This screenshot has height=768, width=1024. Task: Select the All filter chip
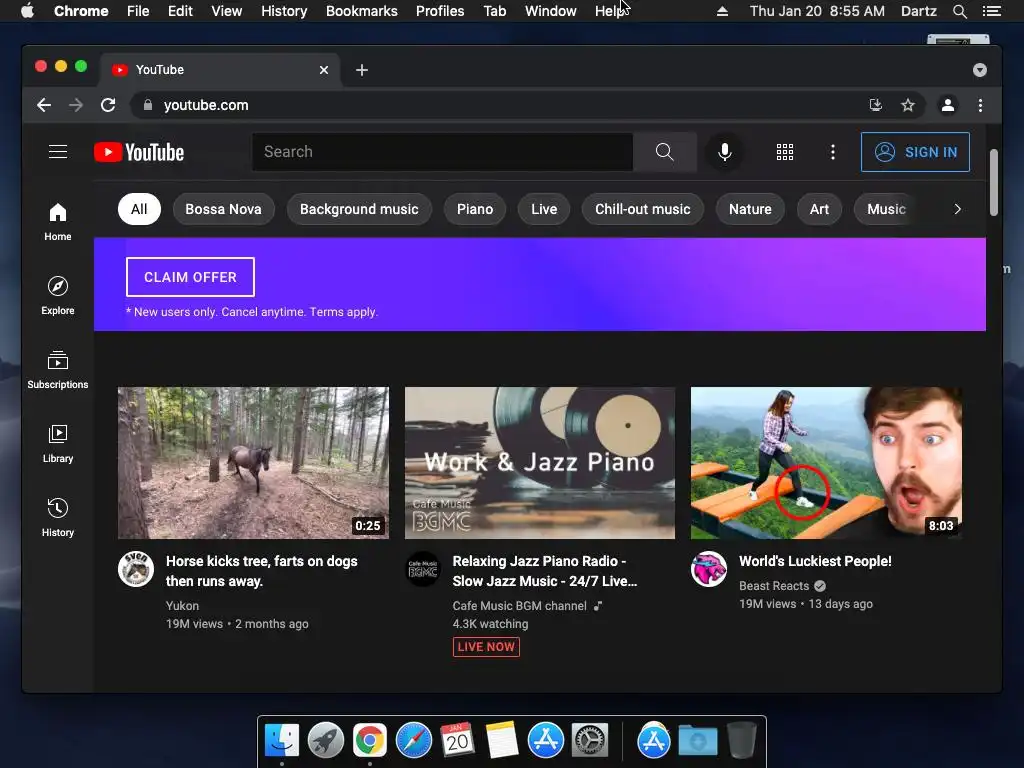139,209
